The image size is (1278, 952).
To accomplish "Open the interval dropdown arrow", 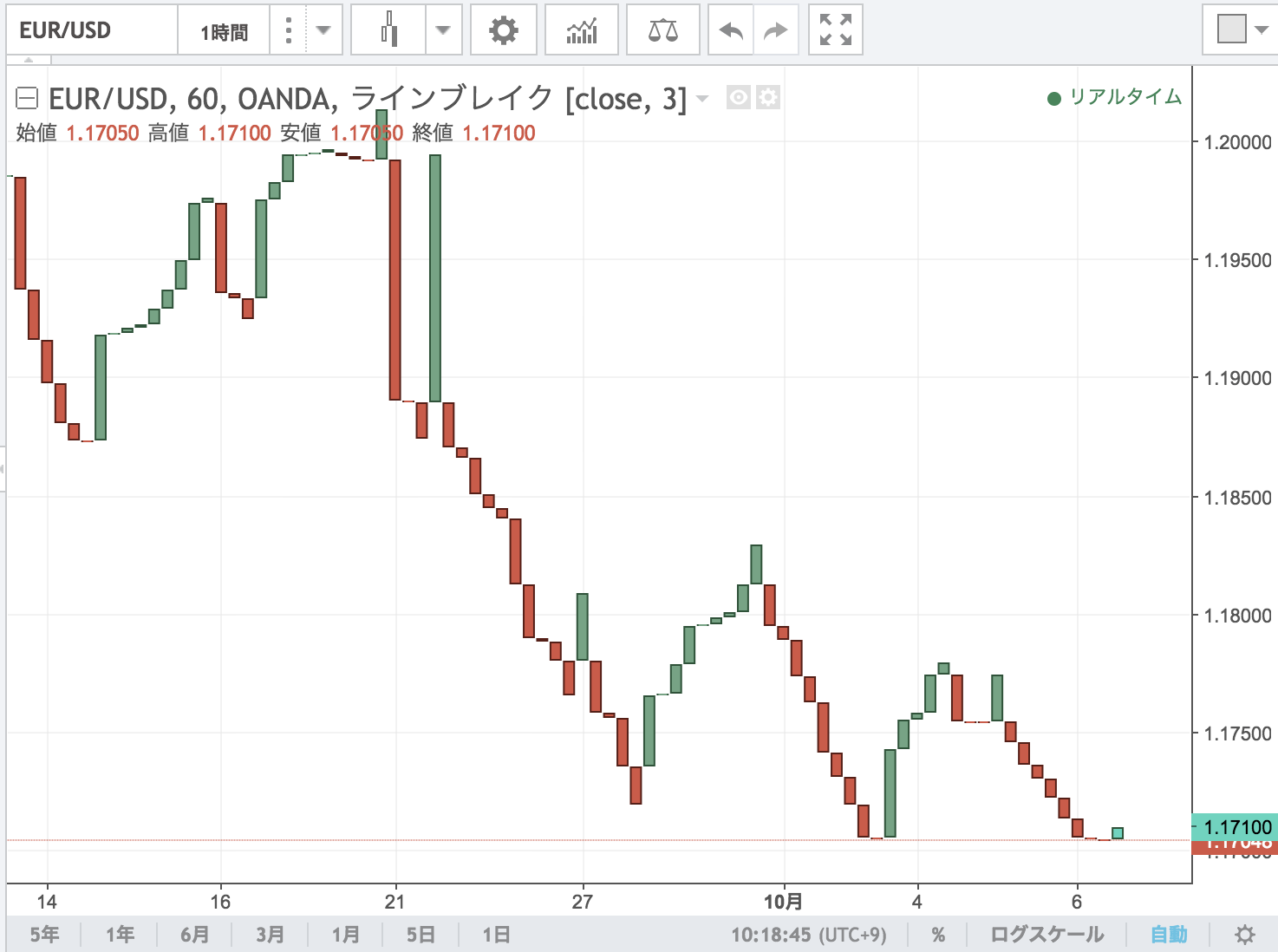I will pyautogui.click(x=323, y=30).
